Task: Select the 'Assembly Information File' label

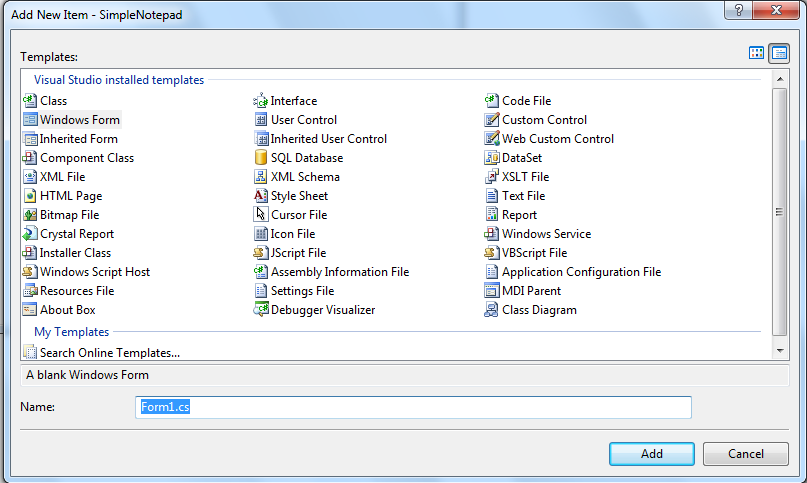Action: 340,272
